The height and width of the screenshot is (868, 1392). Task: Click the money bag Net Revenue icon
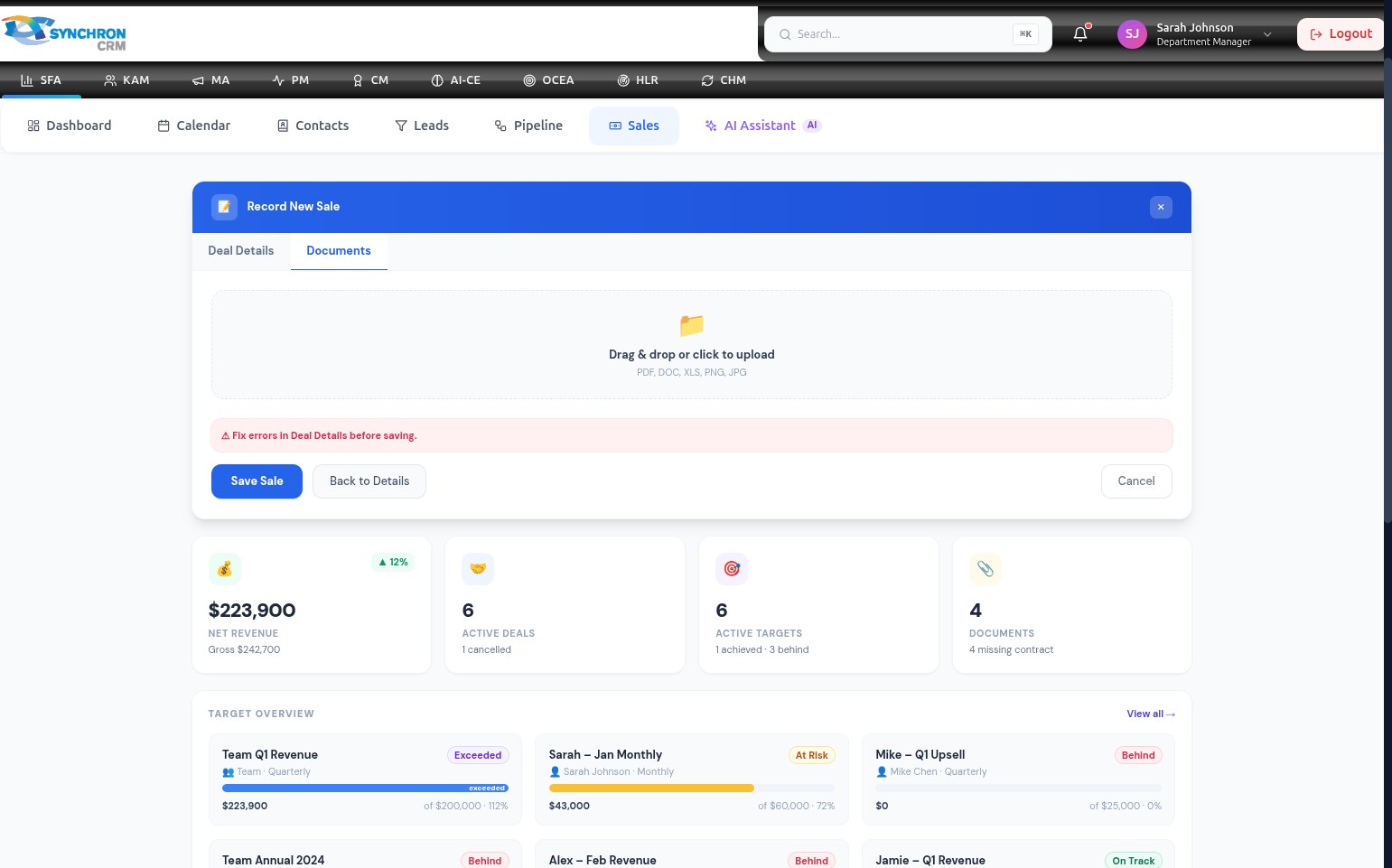(225, 569)
